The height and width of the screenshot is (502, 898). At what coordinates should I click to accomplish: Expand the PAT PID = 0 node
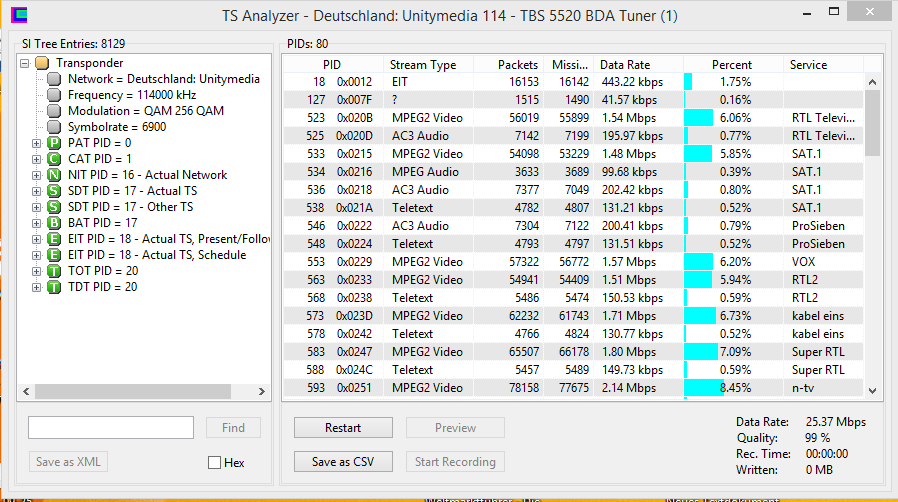pyautogui.click(x=37, y=143)
